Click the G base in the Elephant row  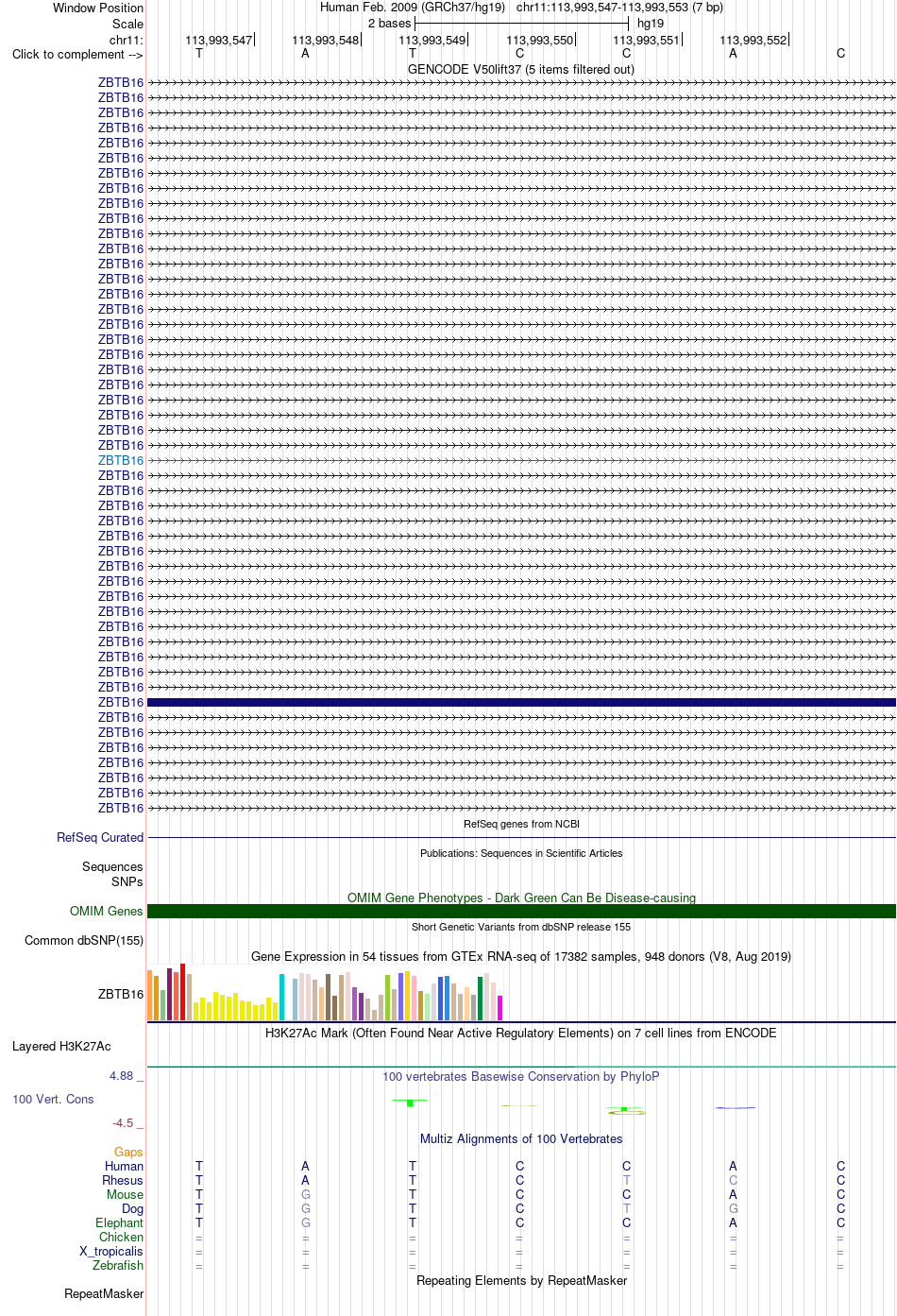pyautogui.click(x=305, y=1222)
